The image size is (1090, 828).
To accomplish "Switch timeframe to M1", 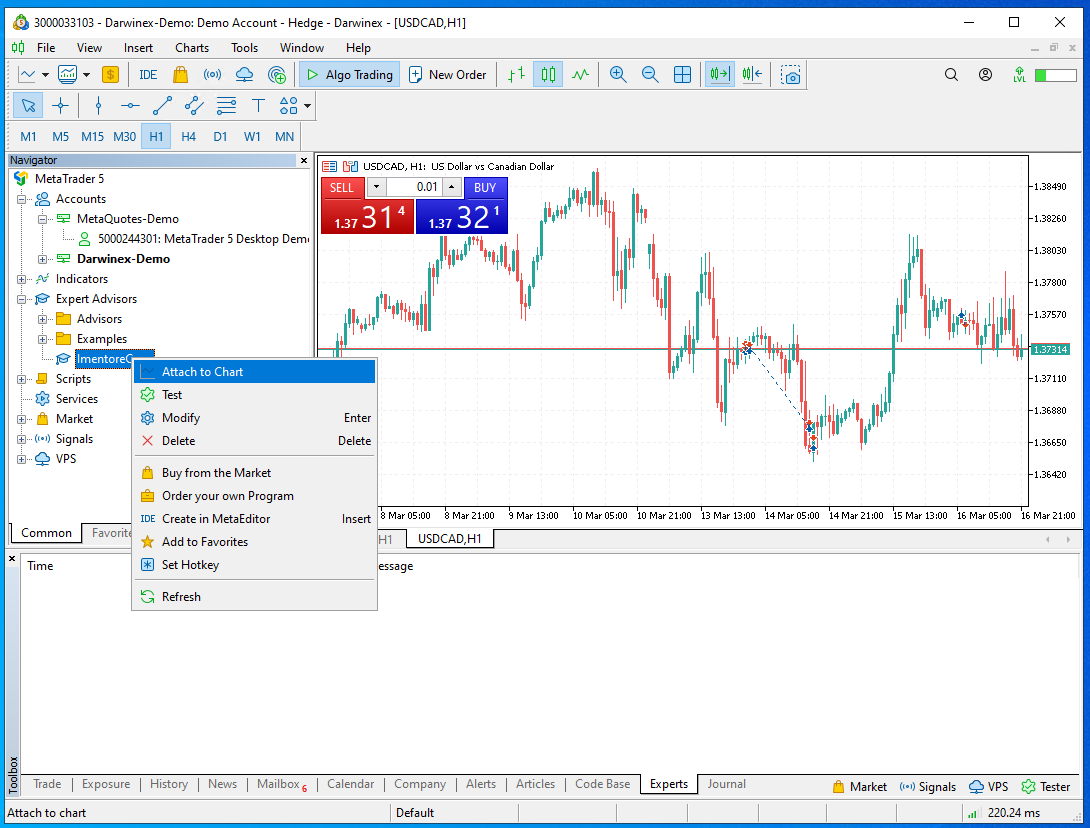I will pos(29,136).
